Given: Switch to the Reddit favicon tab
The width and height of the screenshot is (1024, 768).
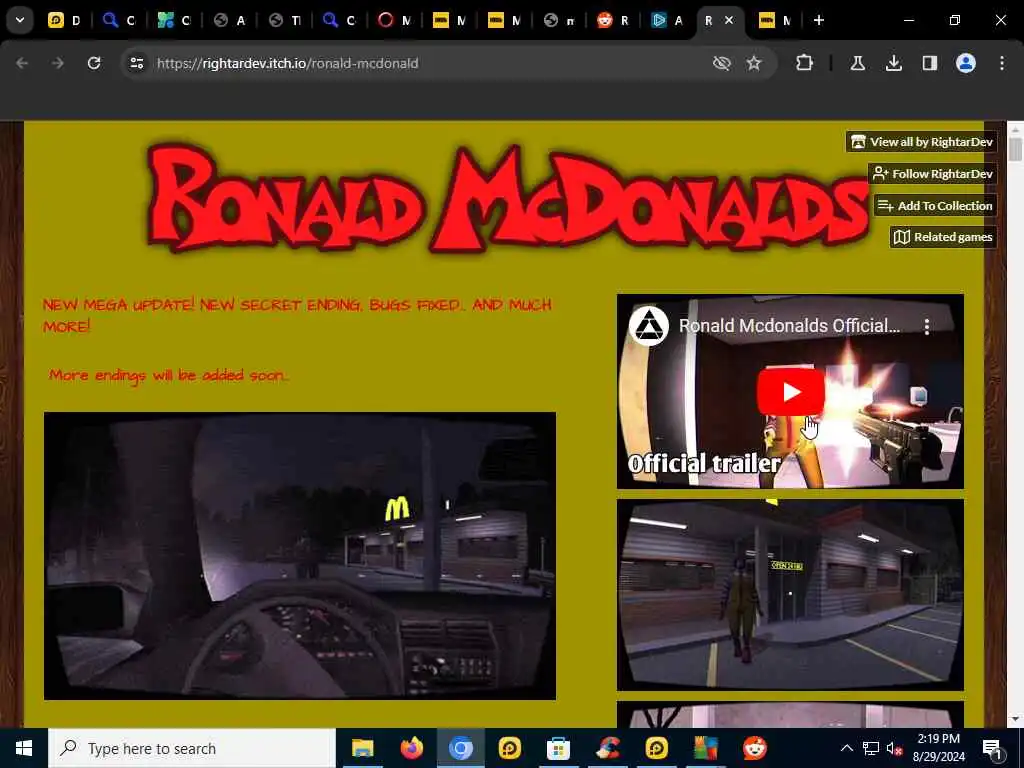Looking at the screenshot, I should pyautogui.click(x=614, y=20).
